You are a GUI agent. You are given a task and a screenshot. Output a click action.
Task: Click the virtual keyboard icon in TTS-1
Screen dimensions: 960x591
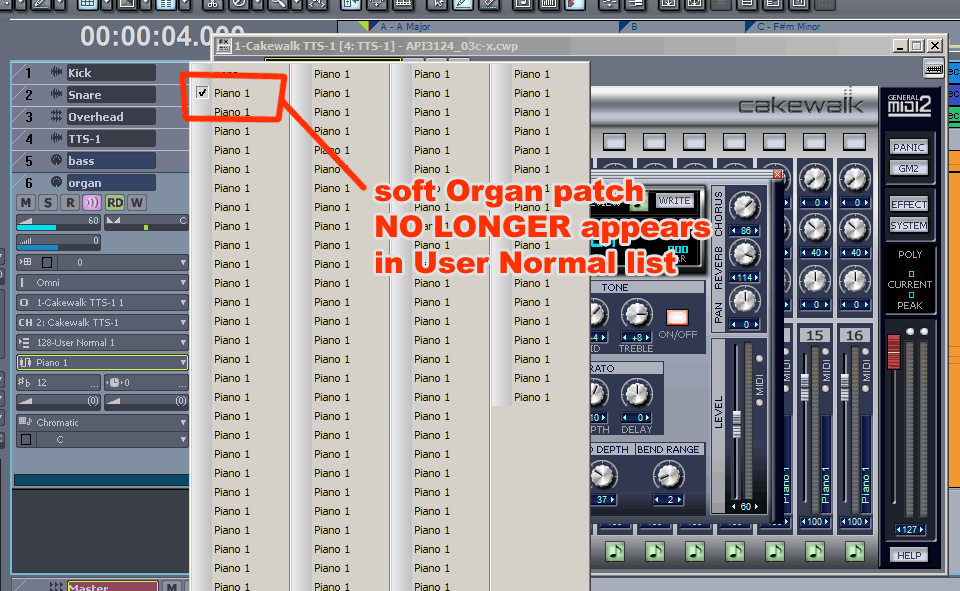933,69
